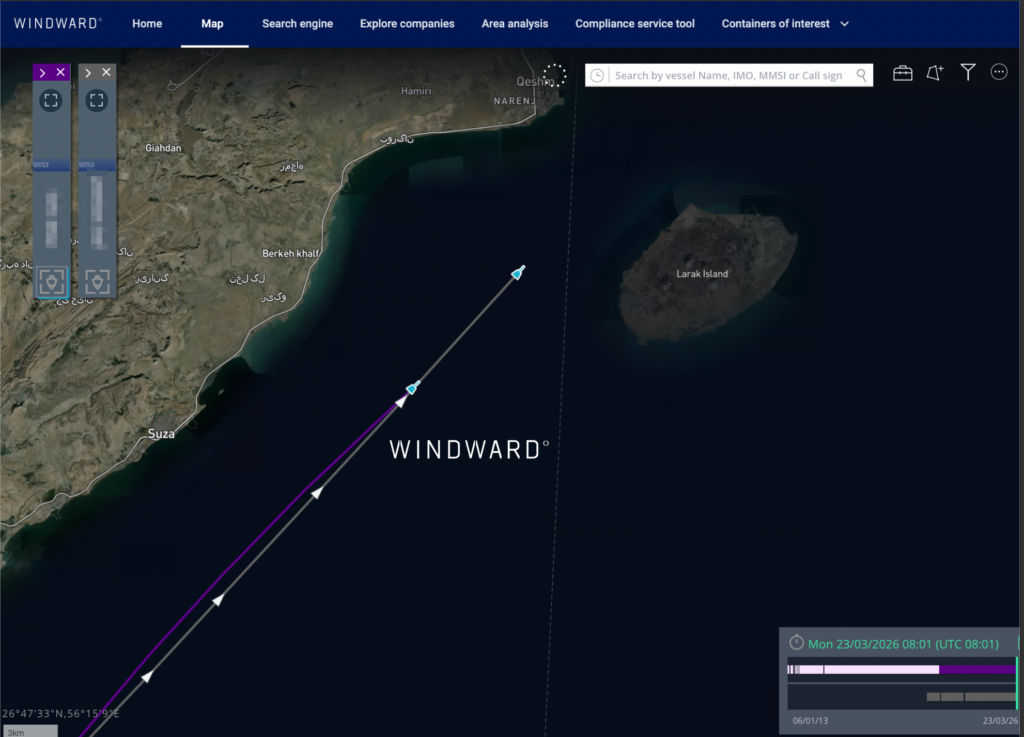Click the Berkeh khalf map label
Image resolution: width=1024 pixels, height=737 pixels.
291,253
